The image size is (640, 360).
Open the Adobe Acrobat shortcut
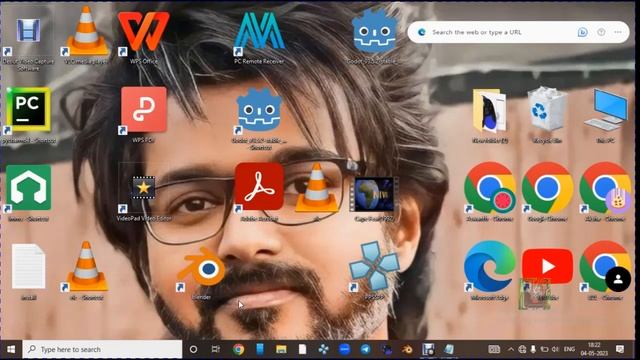[x=259, y=192]
